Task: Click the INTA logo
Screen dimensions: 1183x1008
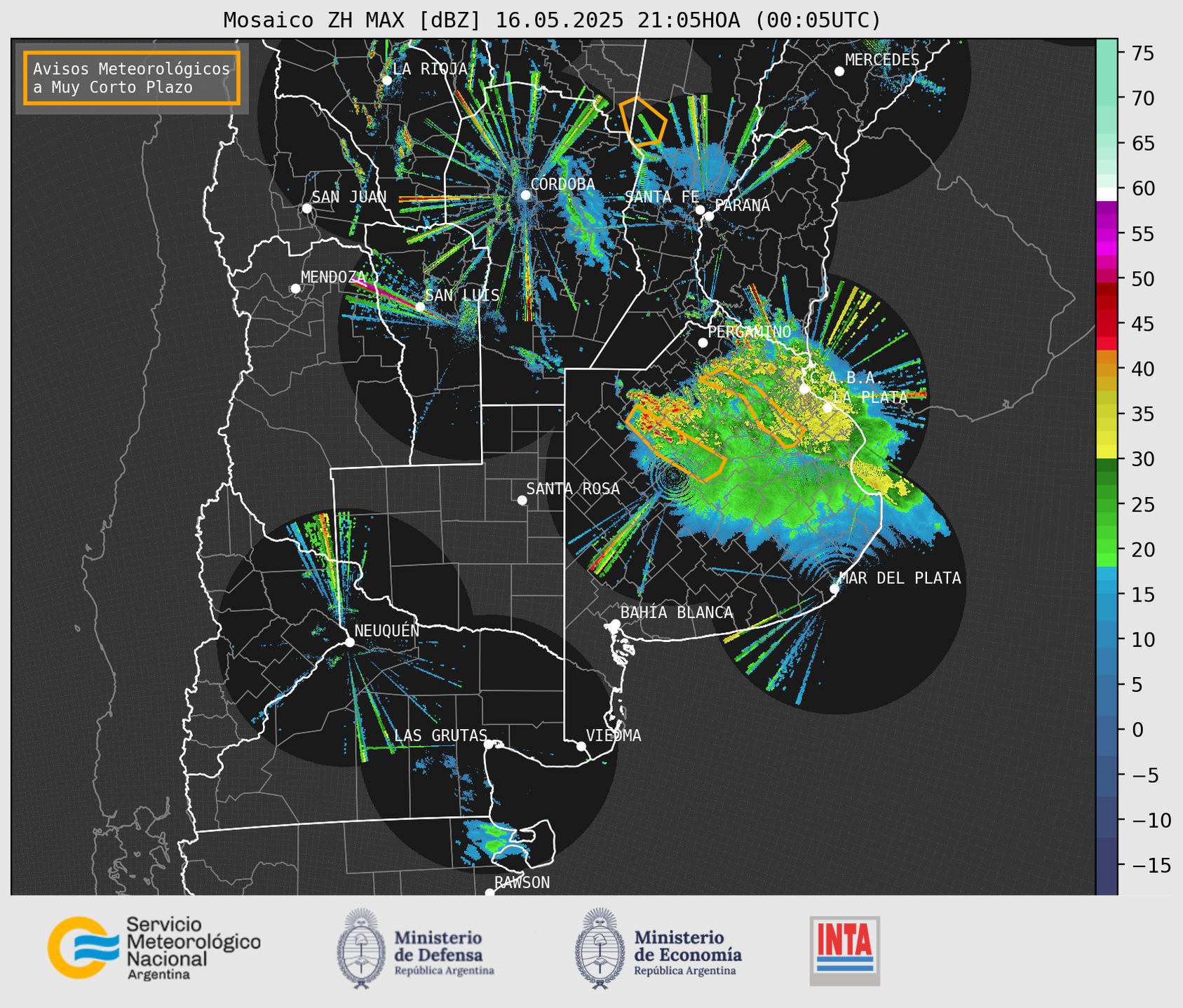Action: (x=845, y=951)
